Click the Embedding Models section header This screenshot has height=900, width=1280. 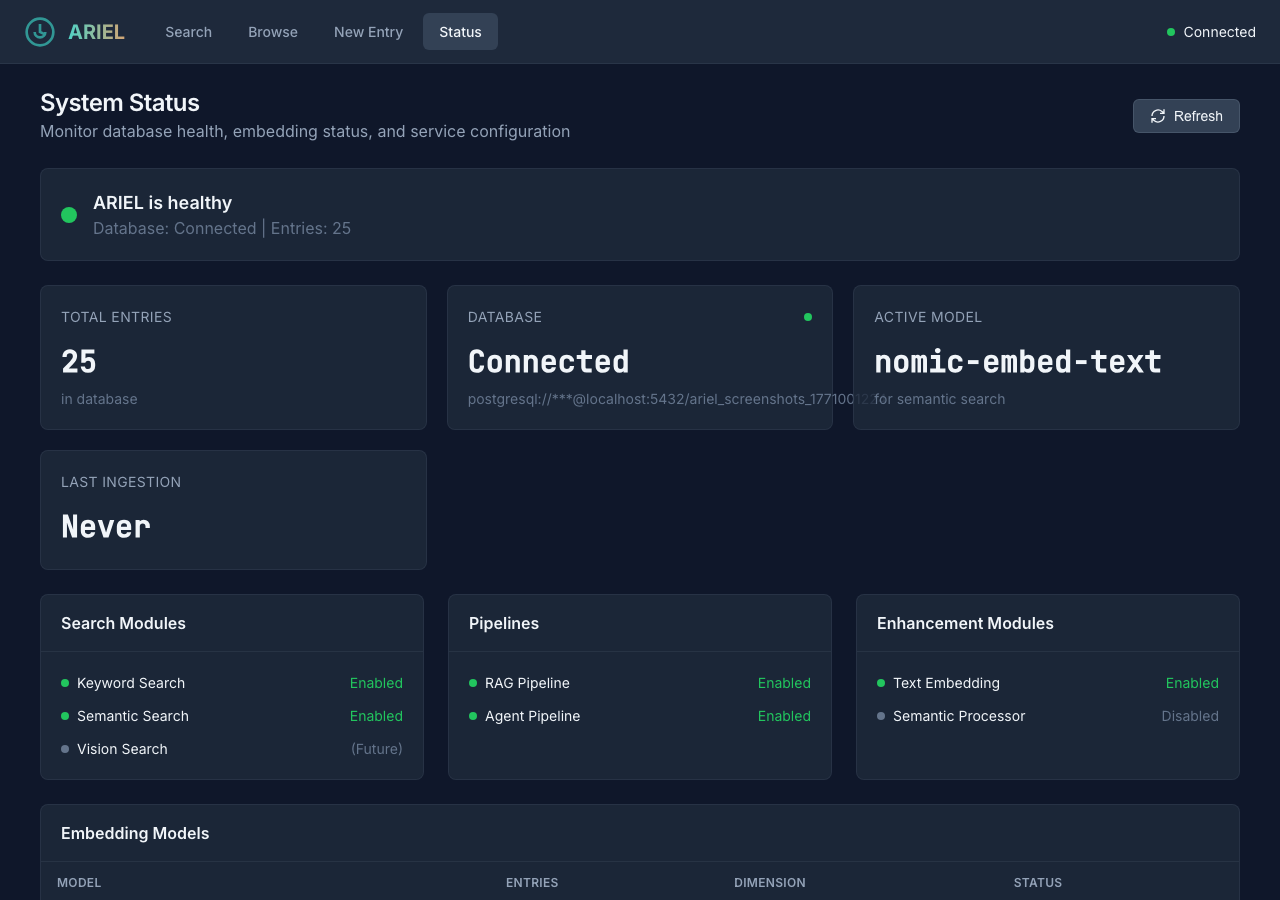click(x=135, y=833)
